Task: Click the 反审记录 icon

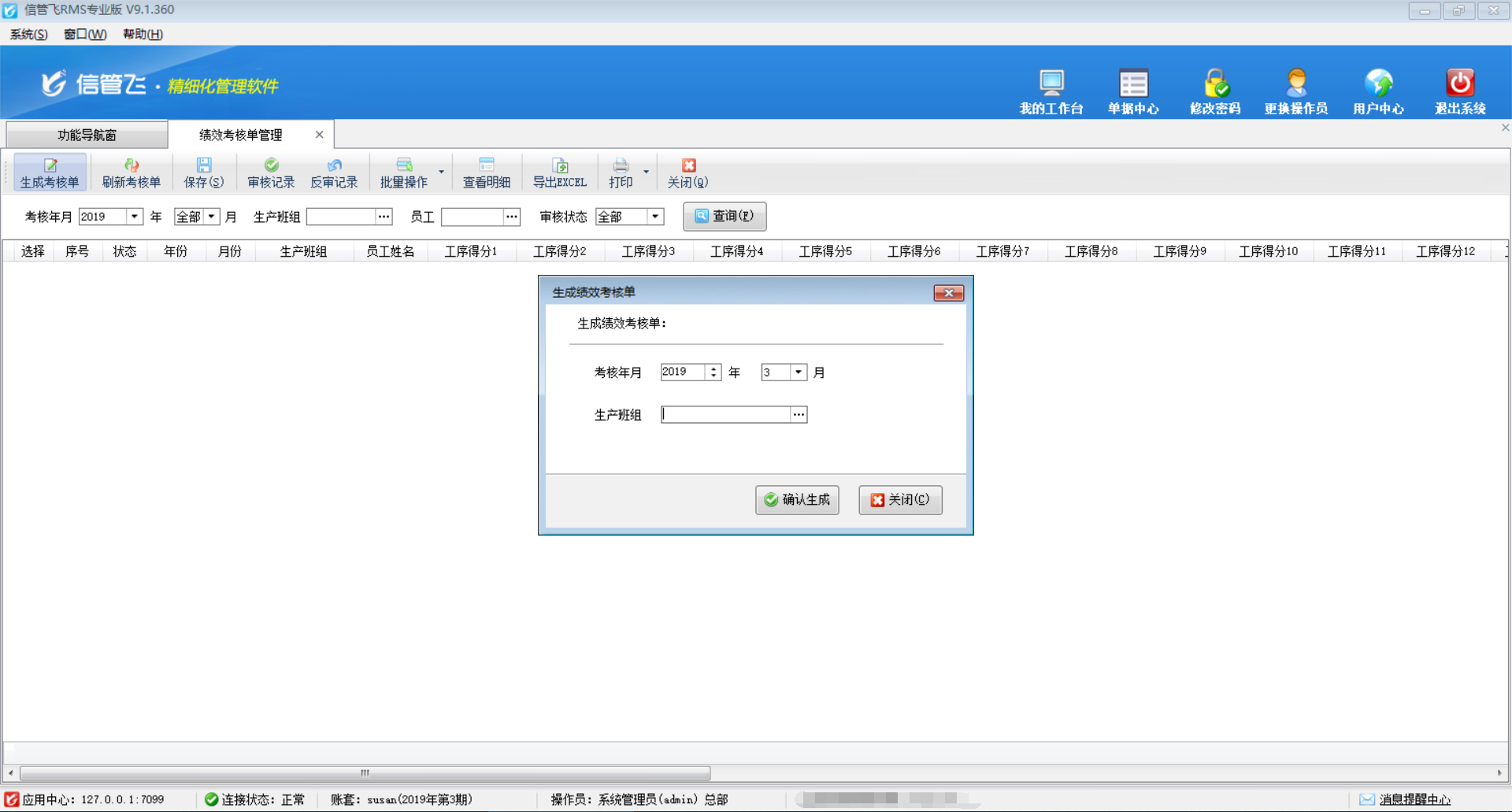Action: click(x=334, y=165)
